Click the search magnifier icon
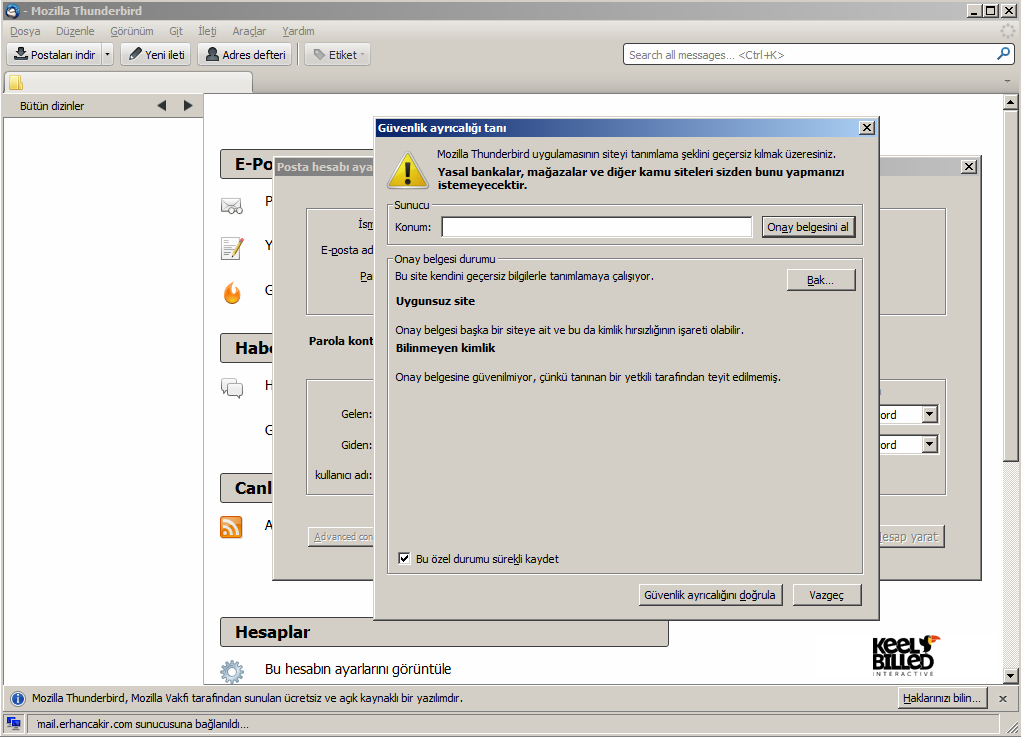This screenshot has height=737, width=1021. [x=1003, y=54]
